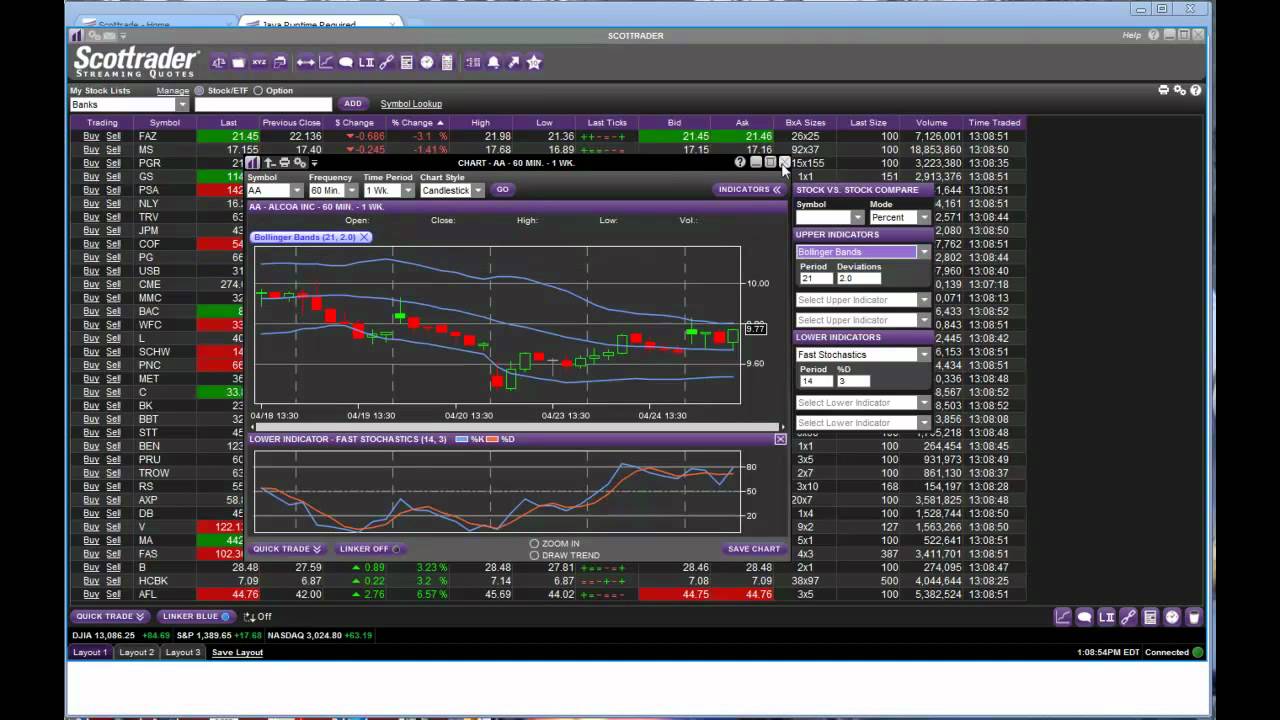This screenshot has width=1280, height=720.
Task: Click the chart icon in main toolbar
Action: point(326,62)
